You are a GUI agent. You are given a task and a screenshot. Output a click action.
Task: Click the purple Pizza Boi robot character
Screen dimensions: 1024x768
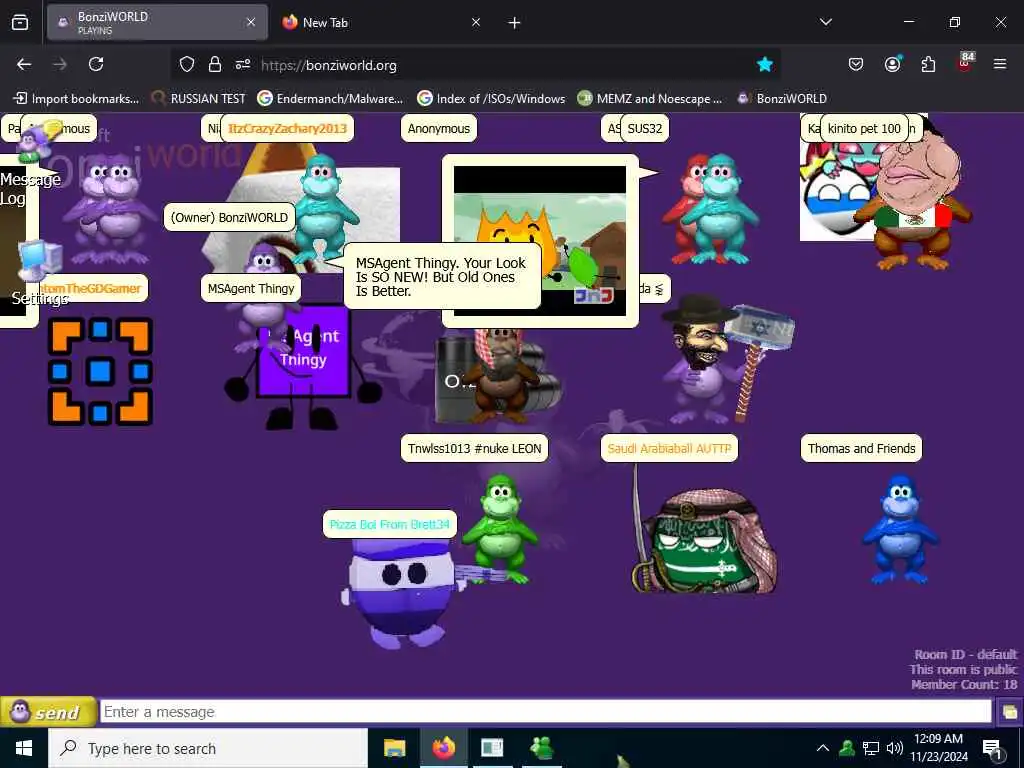click(400, 594)
